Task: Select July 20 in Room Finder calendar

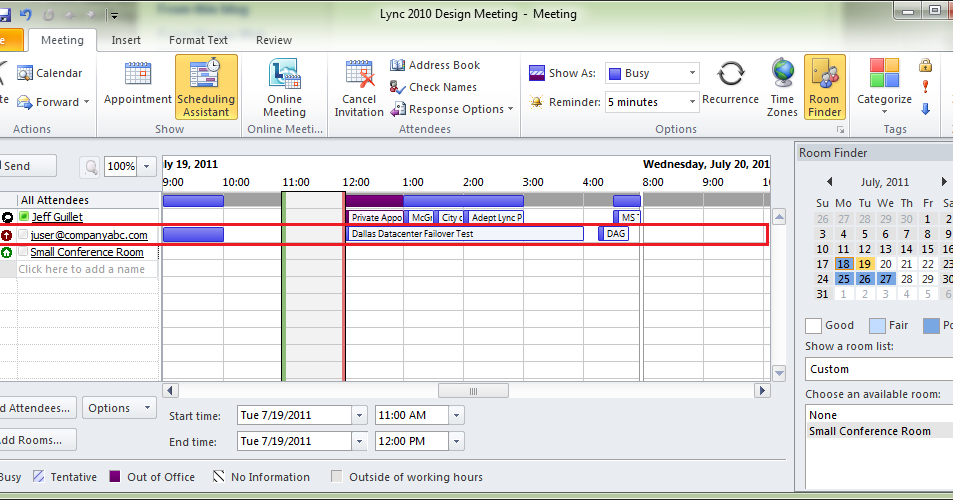Action: pyautogui.click(x=886, y=264)
